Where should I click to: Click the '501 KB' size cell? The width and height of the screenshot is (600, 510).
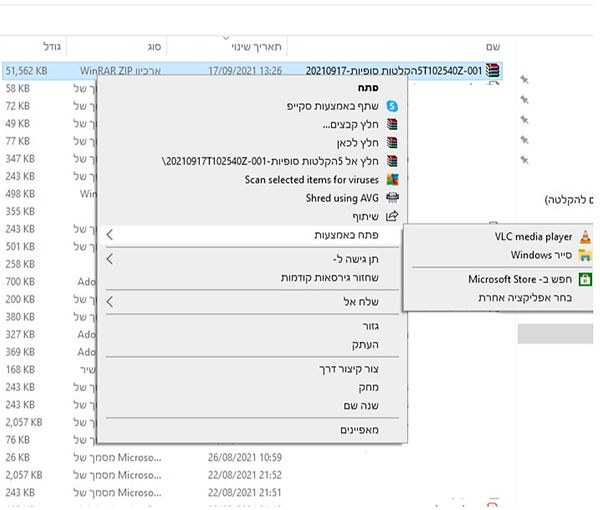point(20,247)
